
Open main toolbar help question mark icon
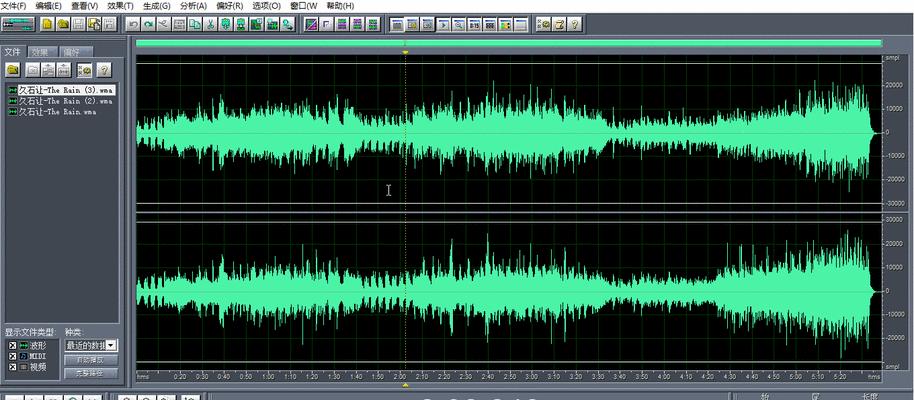tap(575, 24)
